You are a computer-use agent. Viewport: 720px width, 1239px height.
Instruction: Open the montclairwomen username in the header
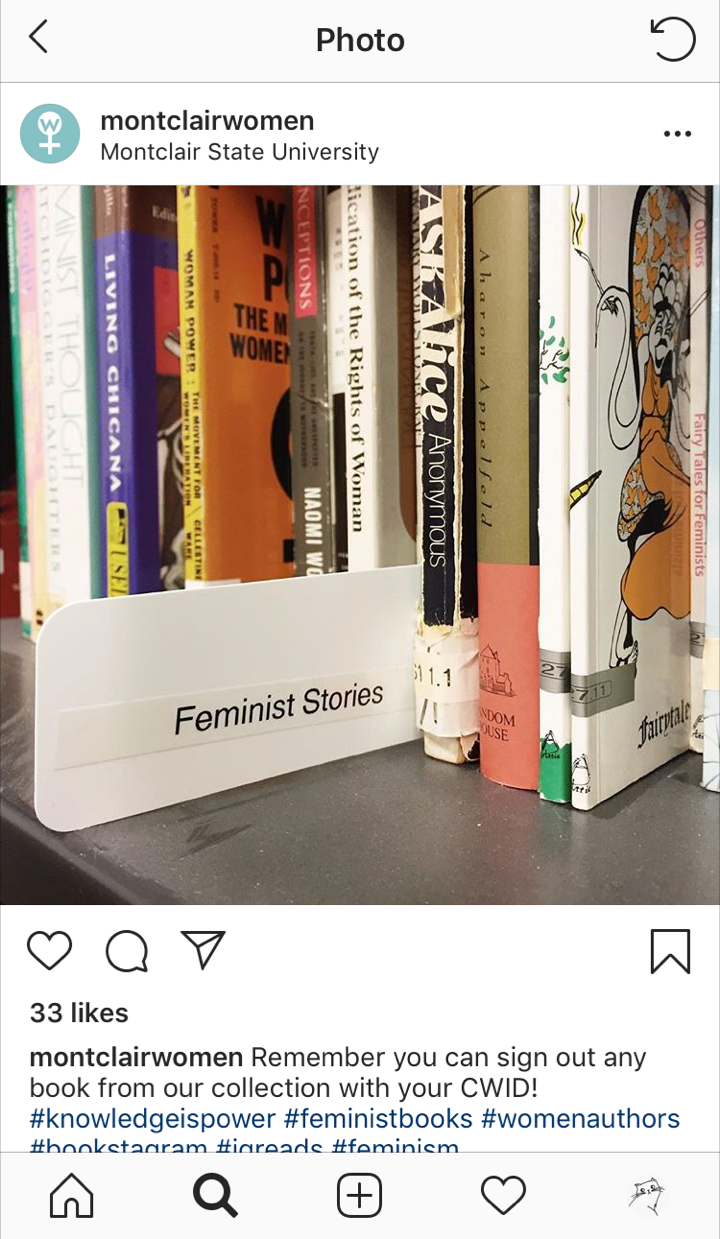click(207, 120)
